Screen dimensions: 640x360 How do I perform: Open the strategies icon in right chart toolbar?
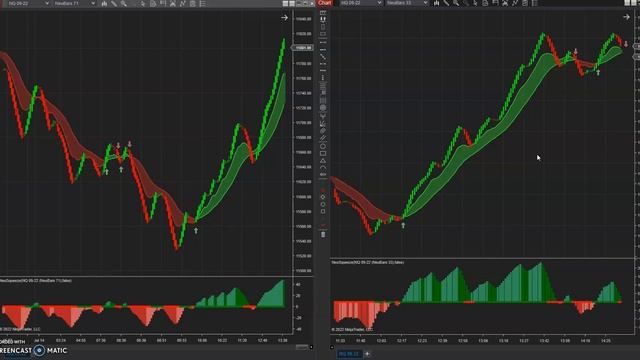[x=515, y=4]
